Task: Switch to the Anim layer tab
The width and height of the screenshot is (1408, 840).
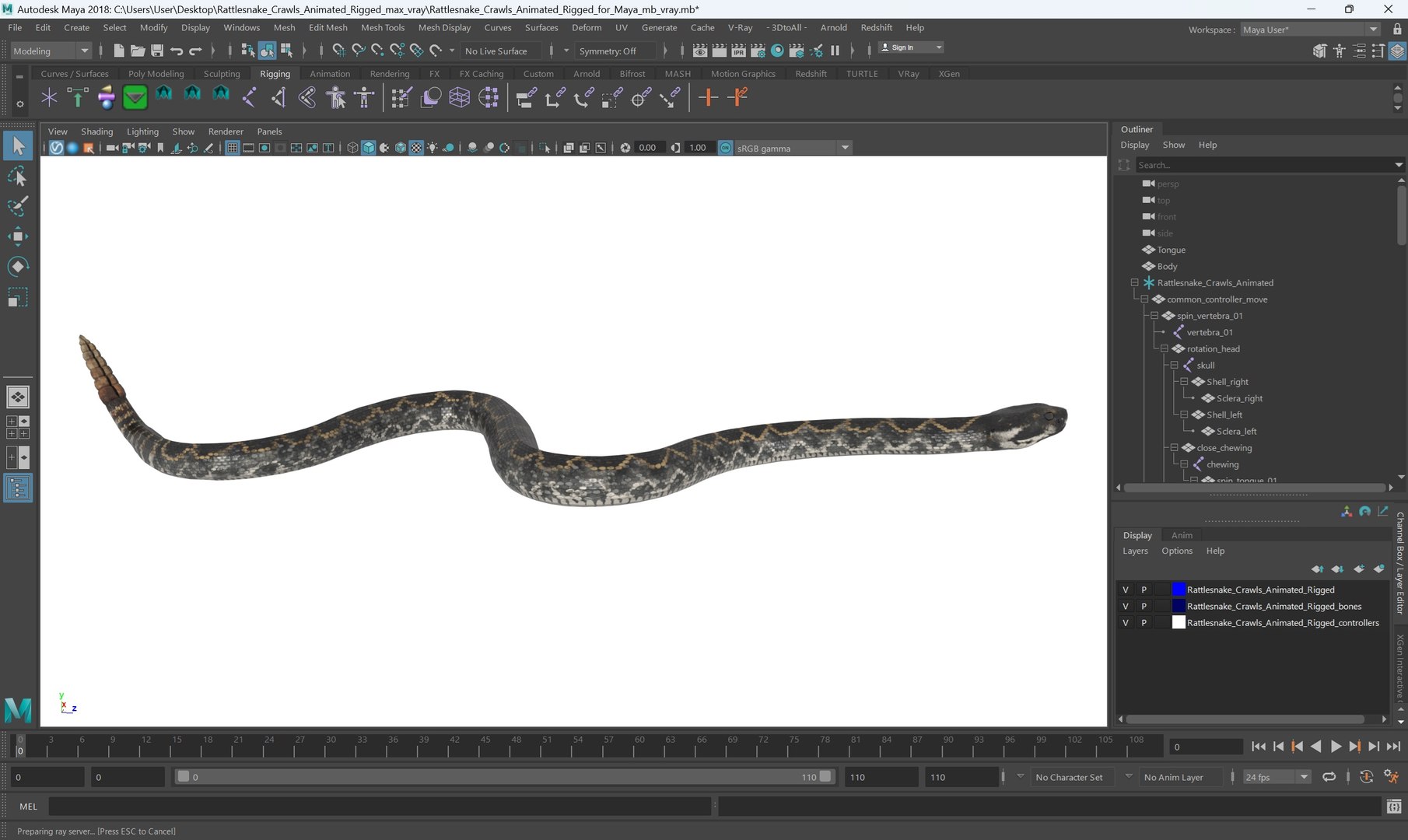Action: (1182, 535)
